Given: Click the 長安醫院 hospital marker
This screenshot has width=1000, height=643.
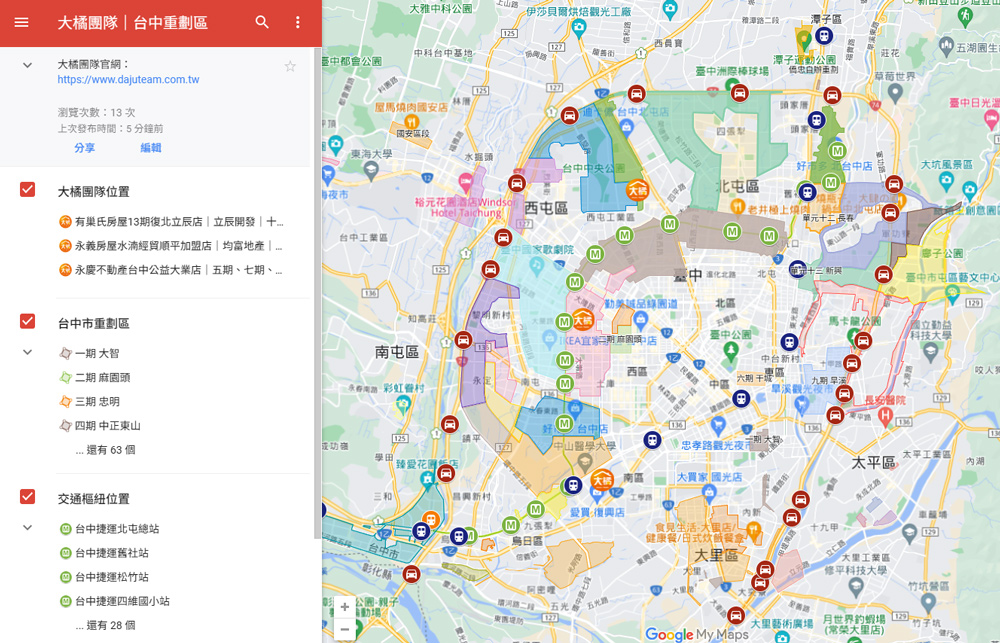Looking at the screenshot, I should [x=885, y=415].
